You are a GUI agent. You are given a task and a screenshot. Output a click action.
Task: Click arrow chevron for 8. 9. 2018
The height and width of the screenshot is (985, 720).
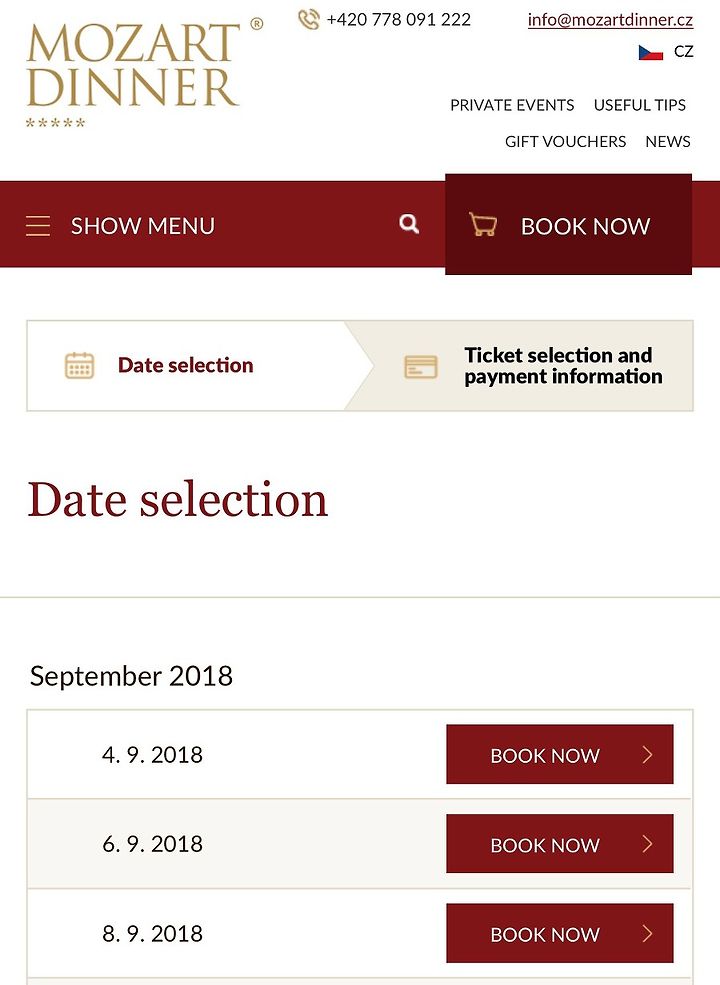[648, 933]
